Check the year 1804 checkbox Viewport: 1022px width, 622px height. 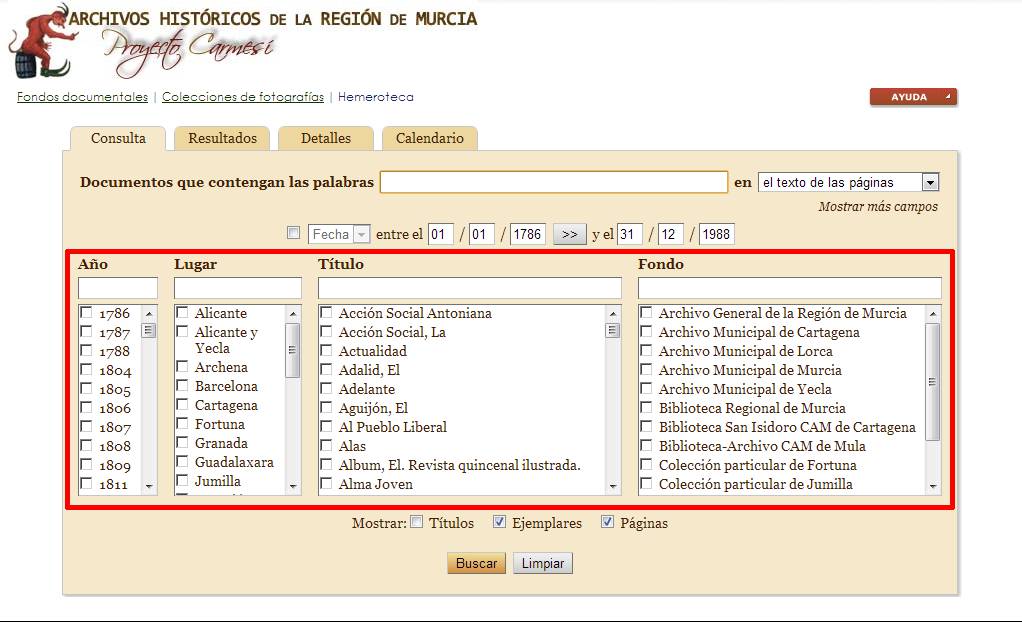coord(86,369)
